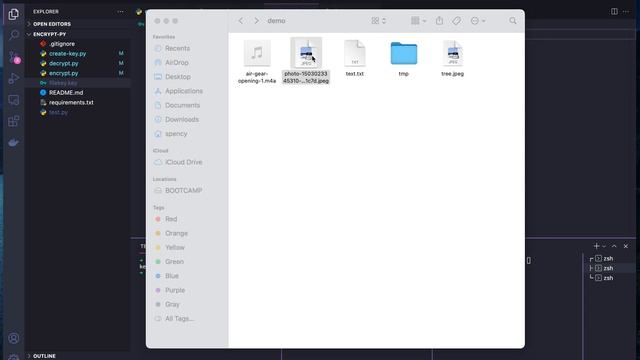Open editor more actions ellipsis
640x360 pixels.
(626, 11)
